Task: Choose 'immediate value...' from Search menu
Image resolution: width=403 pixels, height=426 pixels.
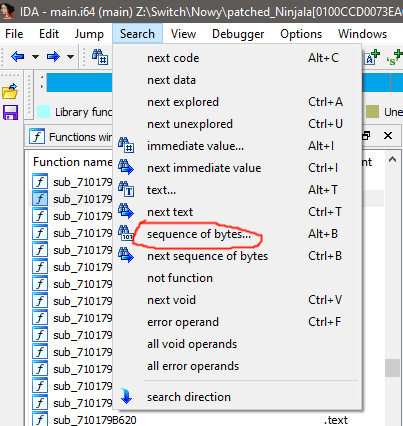Action: [237, 146]
